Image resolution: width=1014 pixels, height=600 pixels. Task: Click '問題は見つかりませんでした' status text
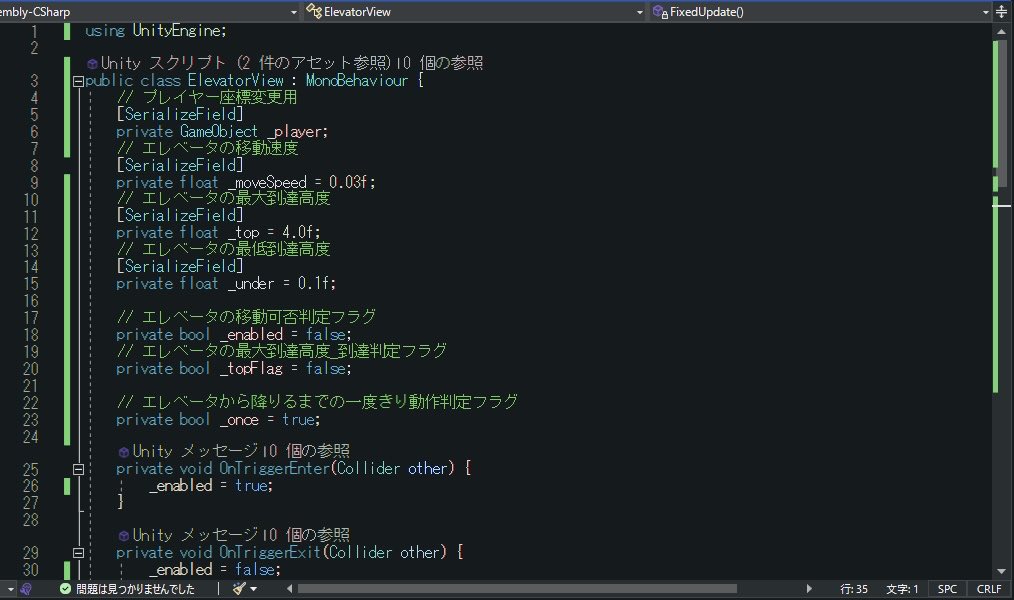coord(135,589)
